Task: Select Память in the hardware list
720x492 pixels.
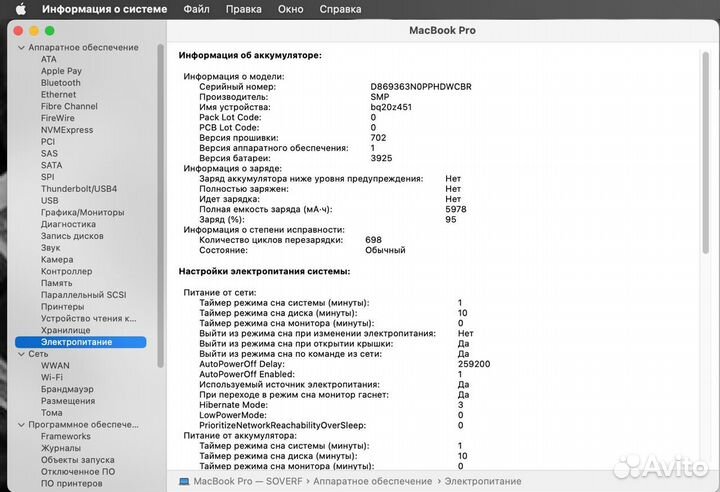Action: pyautogui.click(x=57, y=283)
